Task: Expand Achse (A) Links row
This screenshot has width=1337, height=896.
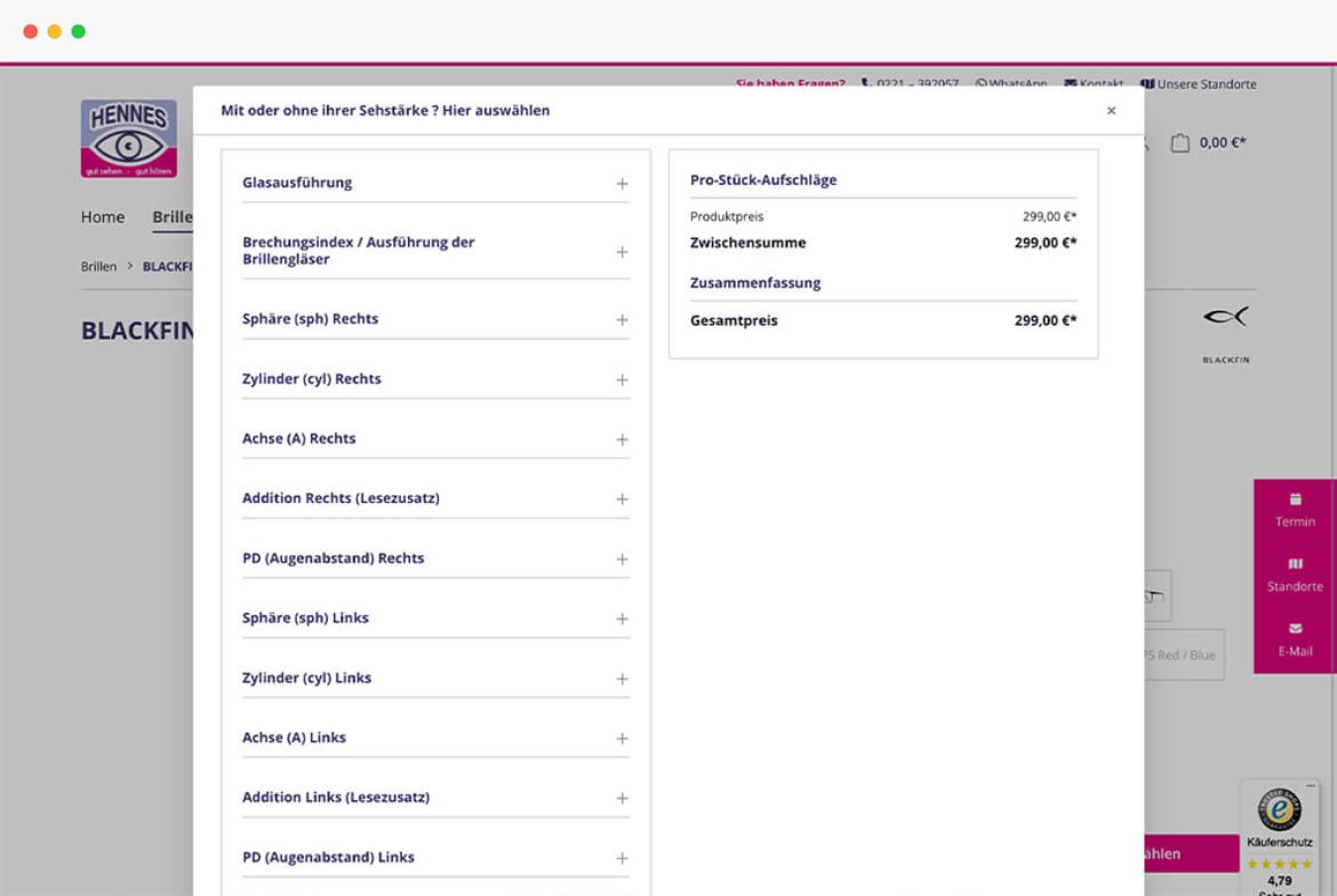Action: click(x=622, y=739)
